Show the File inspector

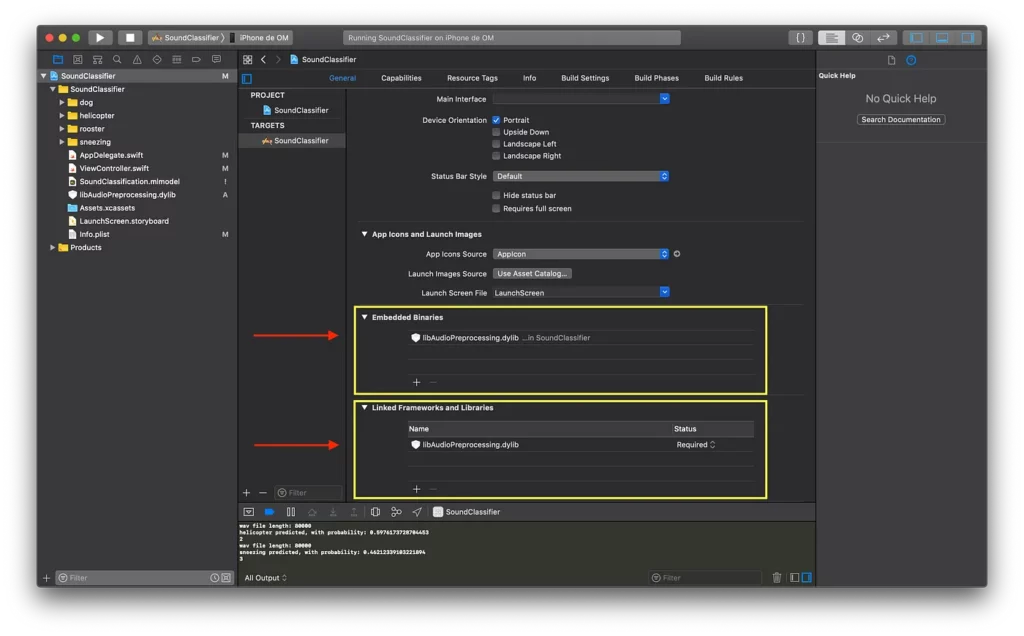[891, 60]
